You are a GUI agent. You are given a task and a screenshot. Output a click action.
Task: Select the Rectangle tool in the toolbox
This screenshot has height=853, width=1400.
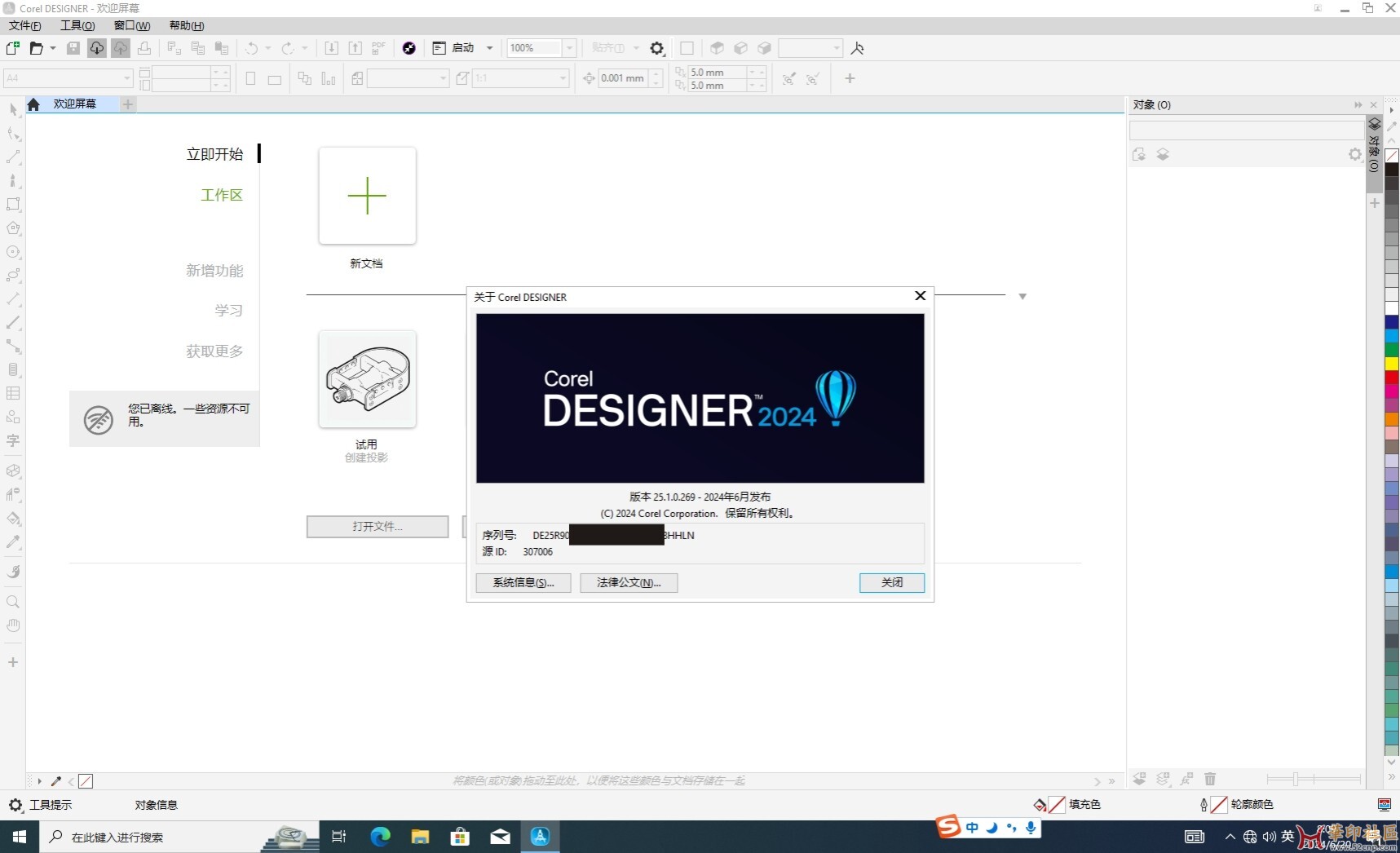tap(13, 204)
